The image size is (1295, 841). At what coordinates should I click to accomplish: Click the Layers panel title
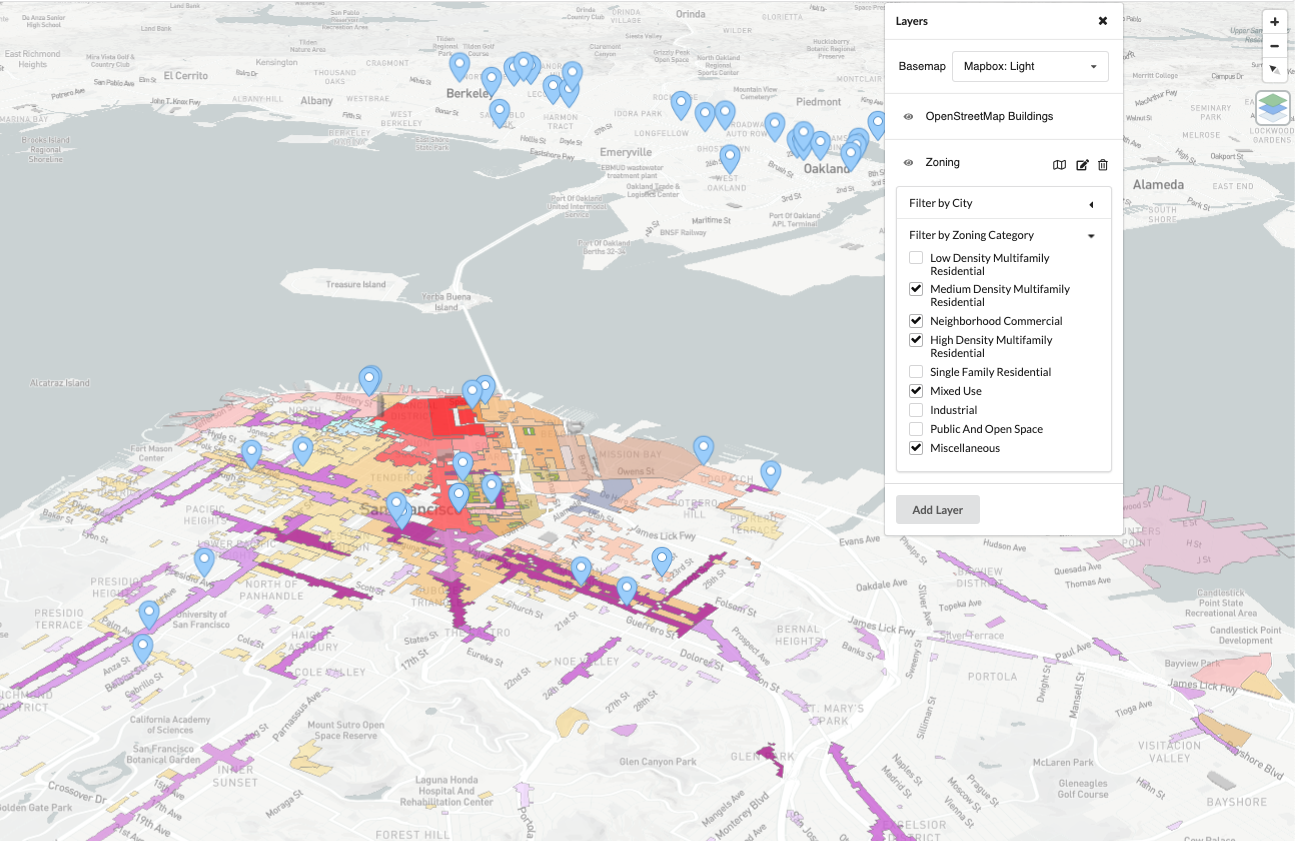[912, 21]
